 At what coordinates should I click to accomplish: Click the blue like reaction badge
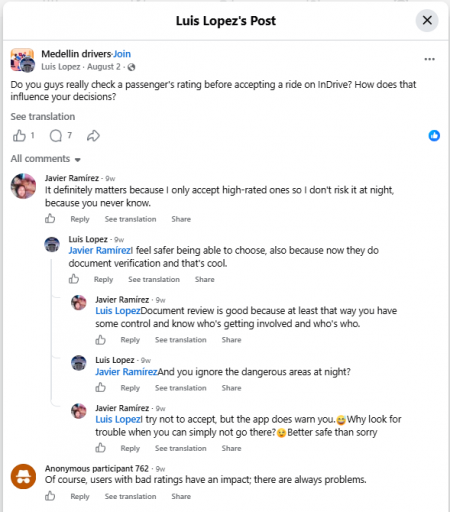point(434,136)
